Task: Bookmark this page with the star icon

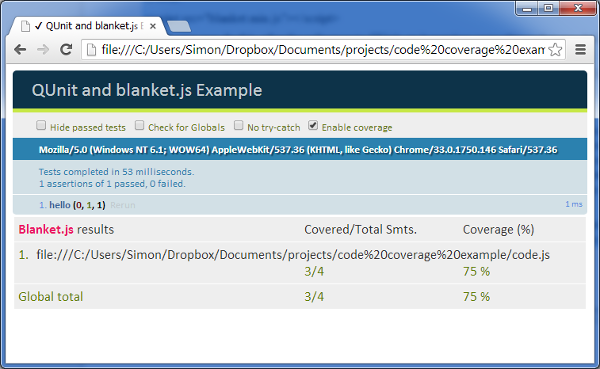Action: pyautogui.click(x=555, y=50)
